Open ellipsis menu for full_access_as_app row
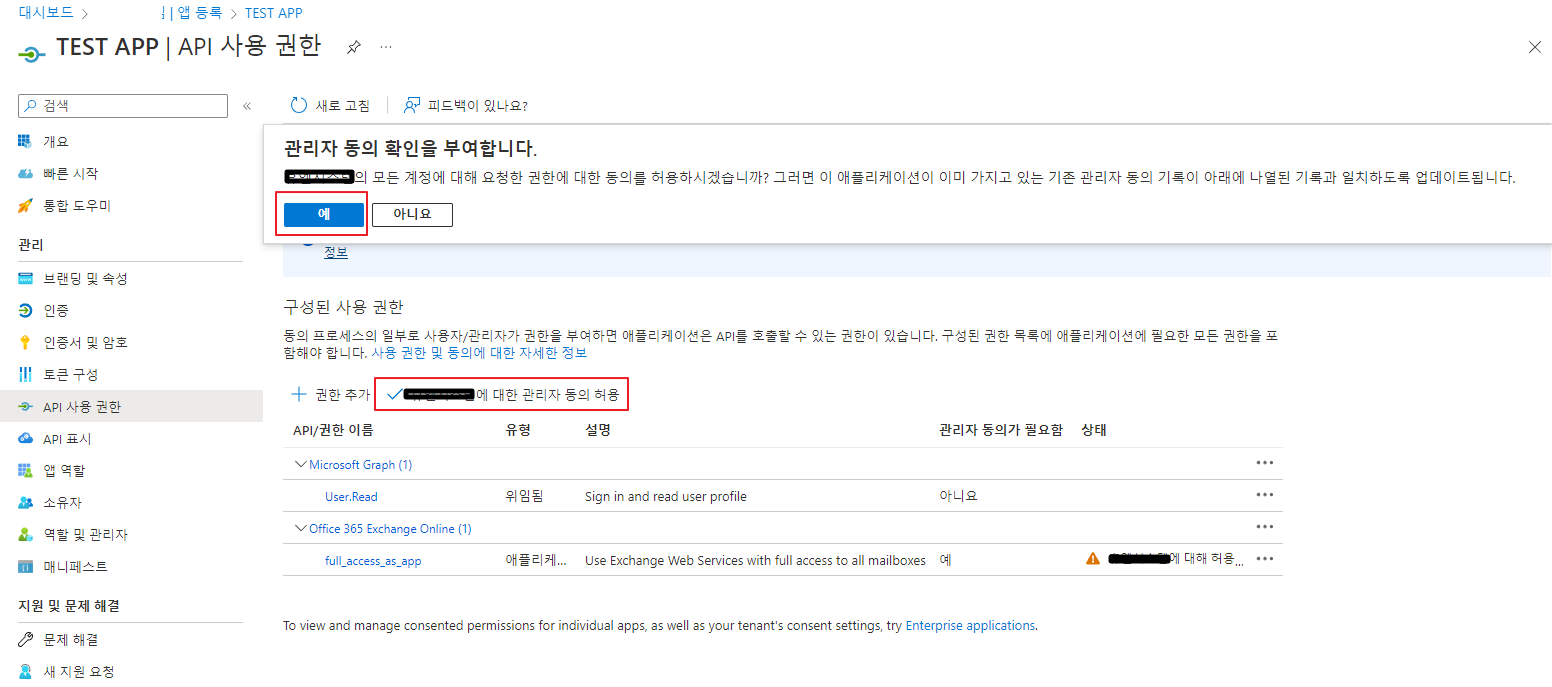1552x687 pixels. coord(1265,559)
